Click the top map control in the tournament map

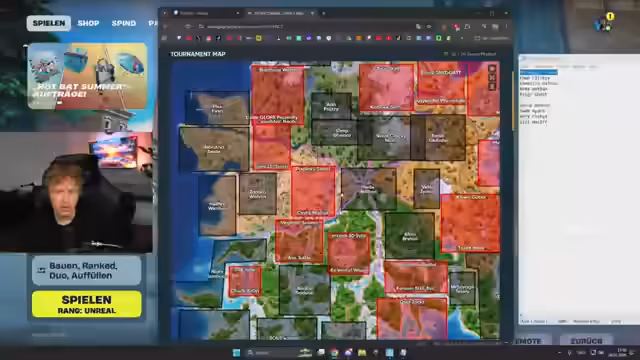tap(492, 69)
